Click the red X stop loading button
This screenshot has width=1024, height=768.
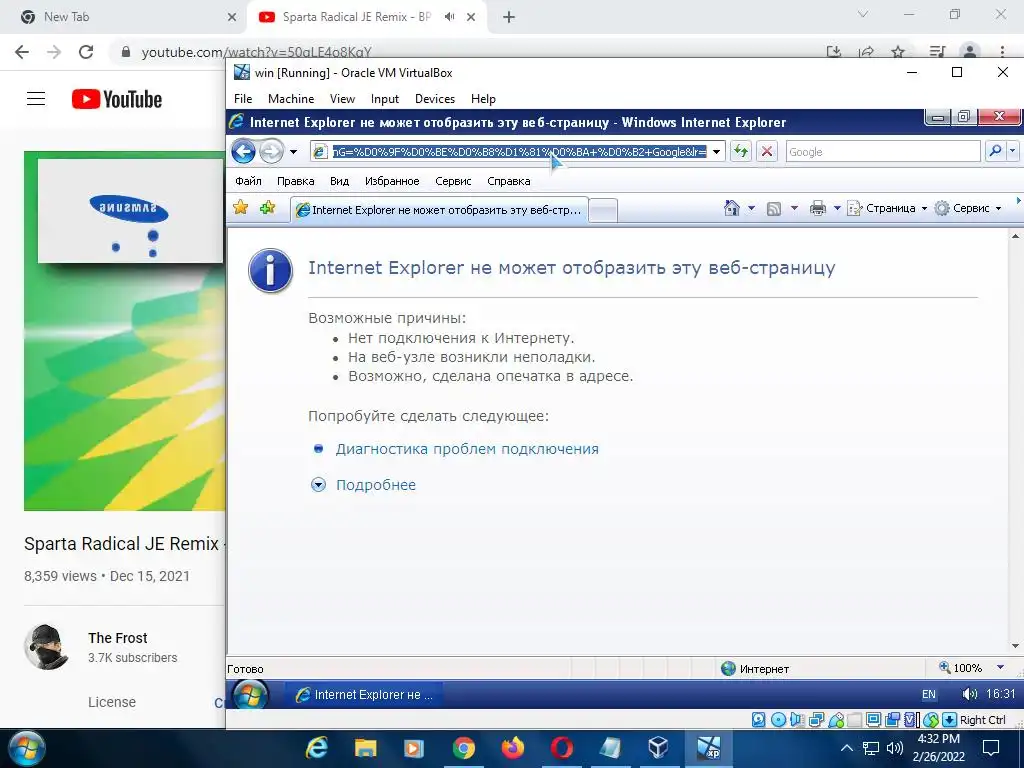click(767, 152)
